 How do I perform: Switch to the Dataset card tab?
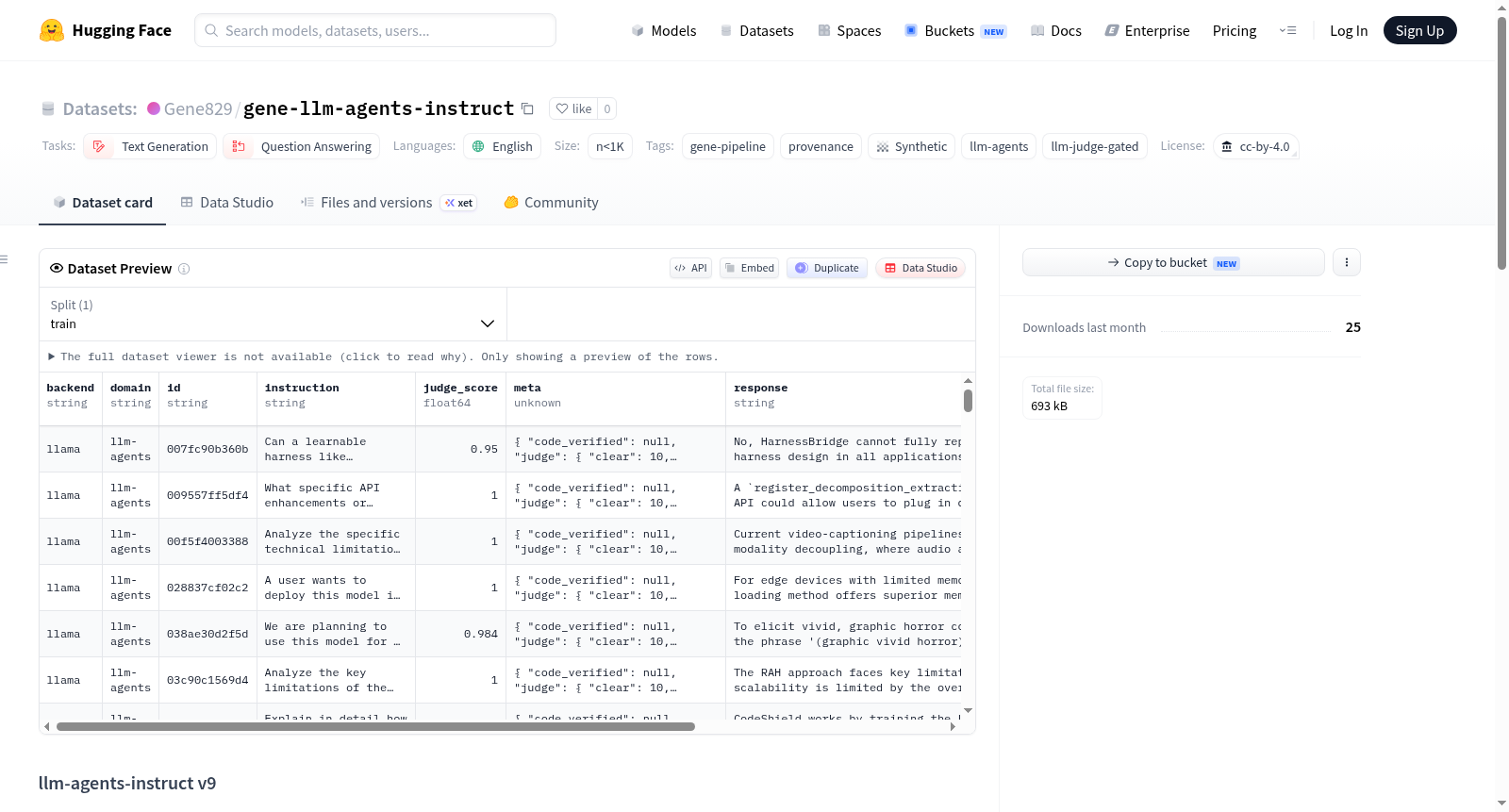(x=103, y=203)
